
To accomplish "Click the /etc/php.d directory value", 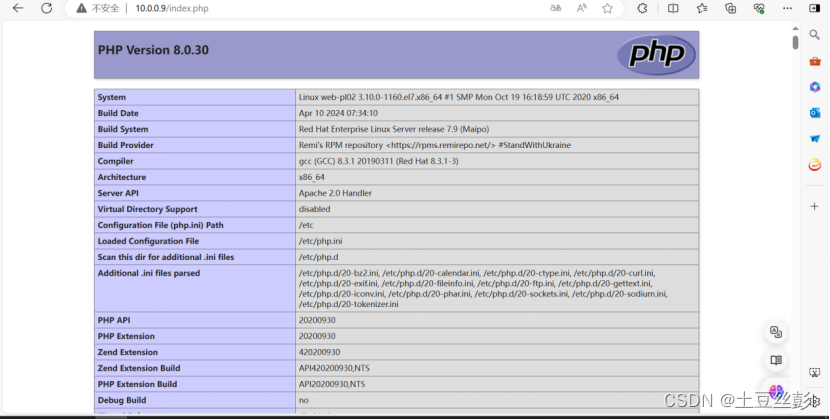I will [318, 257].
